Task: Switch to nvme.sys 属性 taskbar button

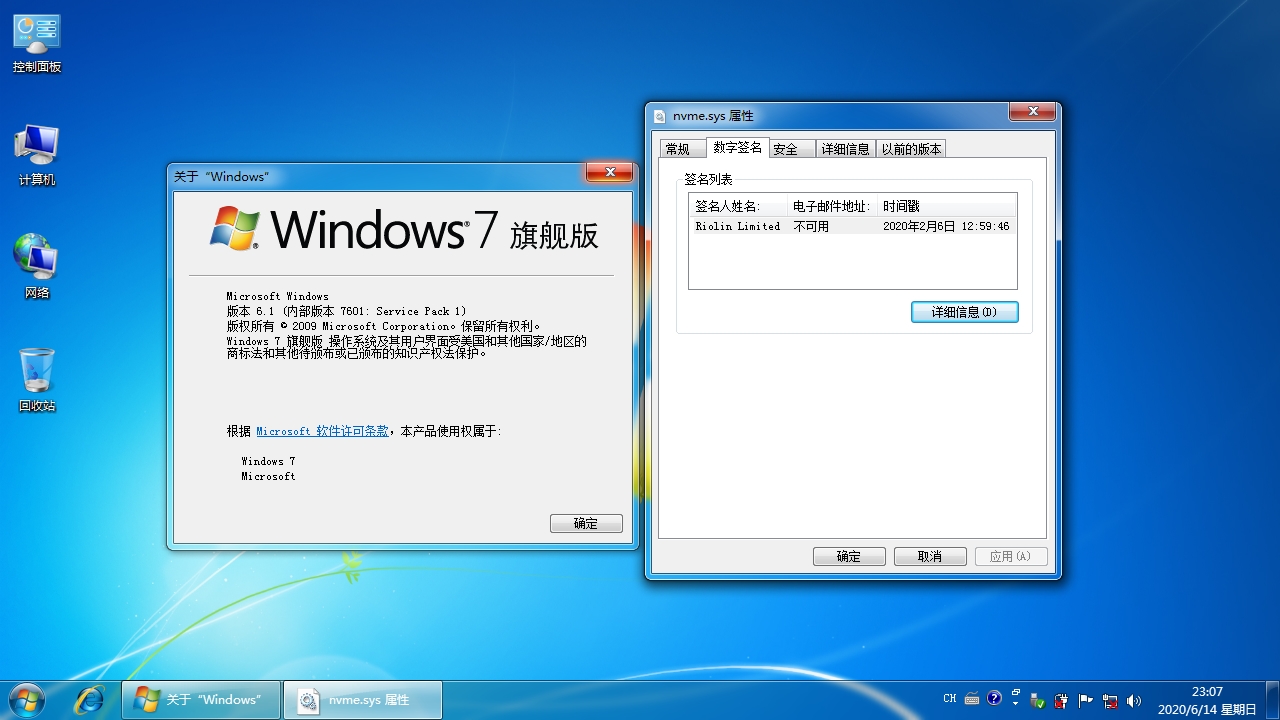Action: [x=363, y=700]
